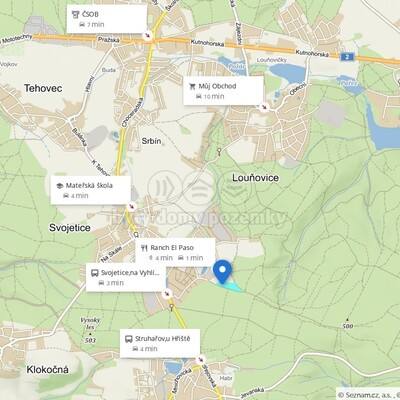Click the Tehovec town label
The image size is (400, 400).
43,88
